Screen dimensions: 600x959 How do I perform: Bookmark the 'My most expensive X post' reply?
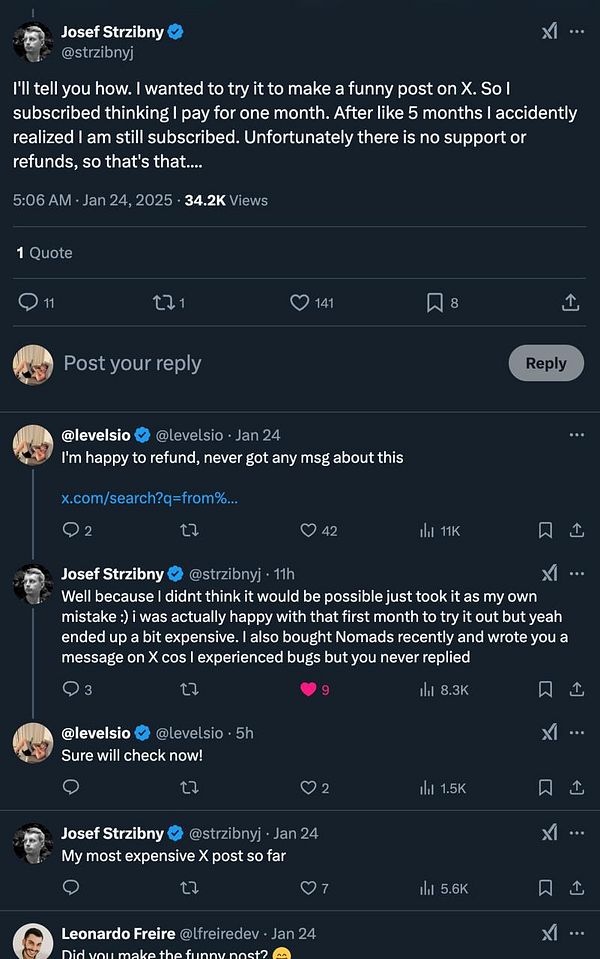545,888
